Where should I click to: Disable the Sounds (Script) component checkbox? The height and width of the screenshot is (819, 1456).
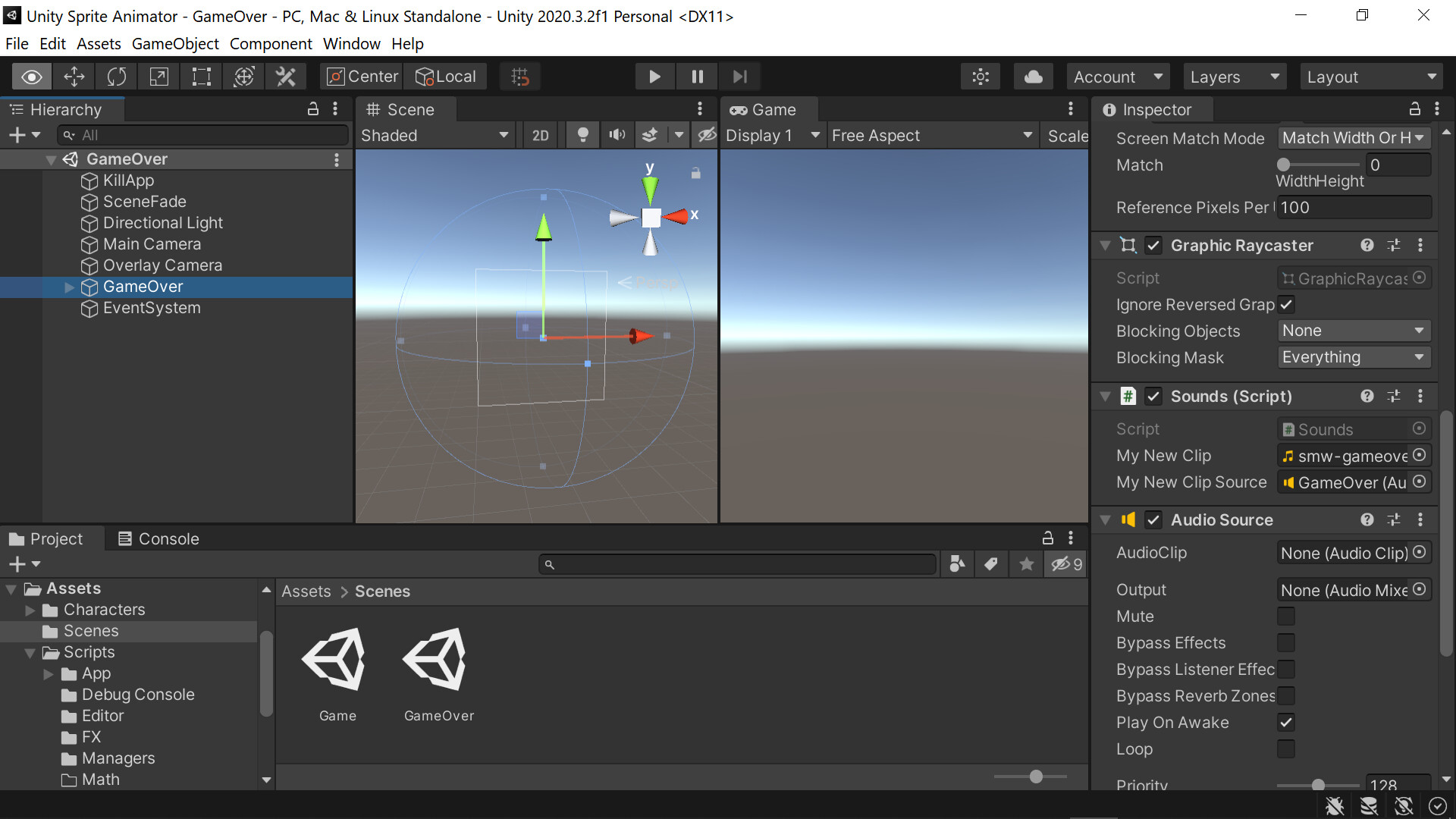pos(1154,396)
